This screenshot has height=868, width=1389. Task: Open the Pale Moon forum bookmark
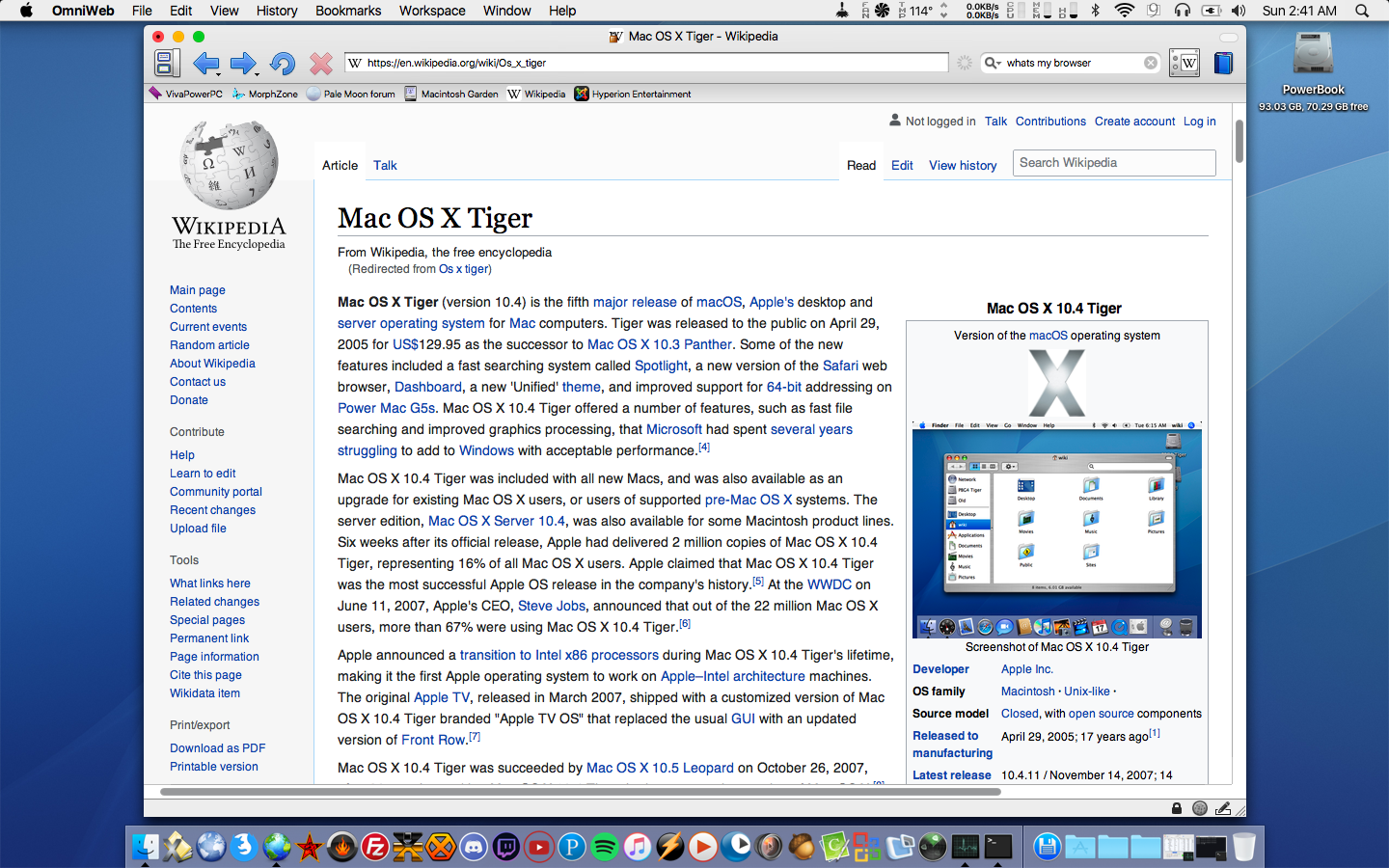[351, 94]
